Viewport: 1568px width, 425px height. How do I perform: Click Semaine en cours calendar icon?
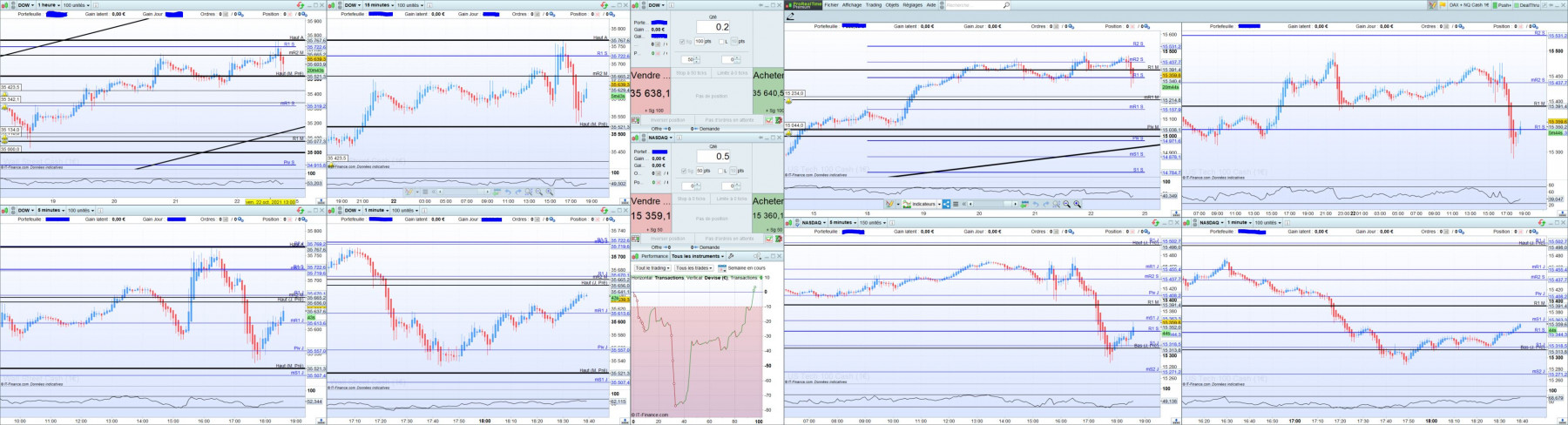click(722, 268)
